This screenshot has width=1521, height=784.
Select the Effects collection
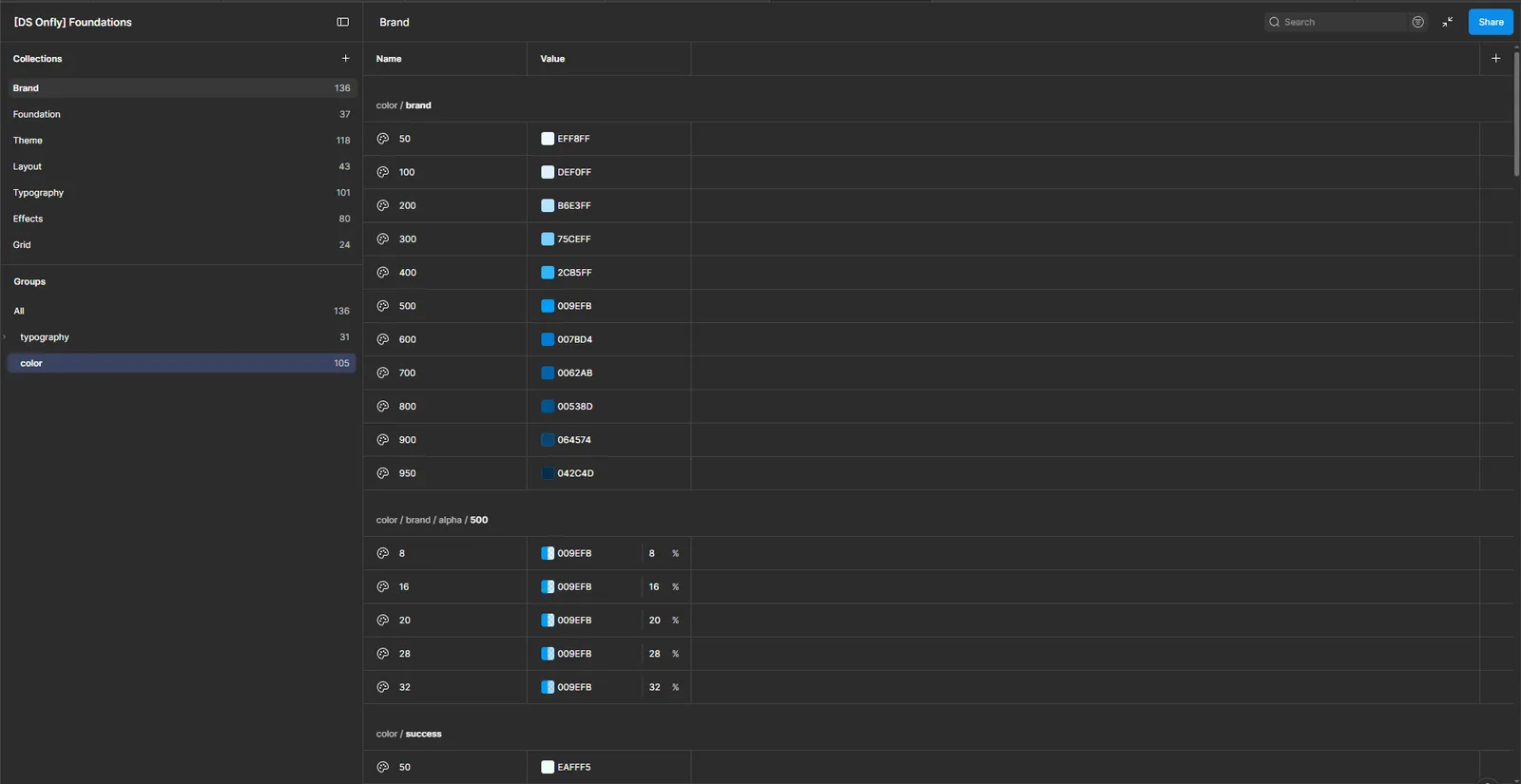182,219
